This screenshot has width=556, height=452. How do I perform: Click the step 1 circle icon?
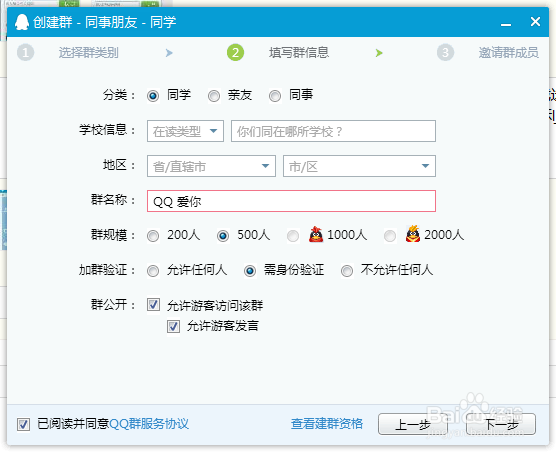(26, 52)
